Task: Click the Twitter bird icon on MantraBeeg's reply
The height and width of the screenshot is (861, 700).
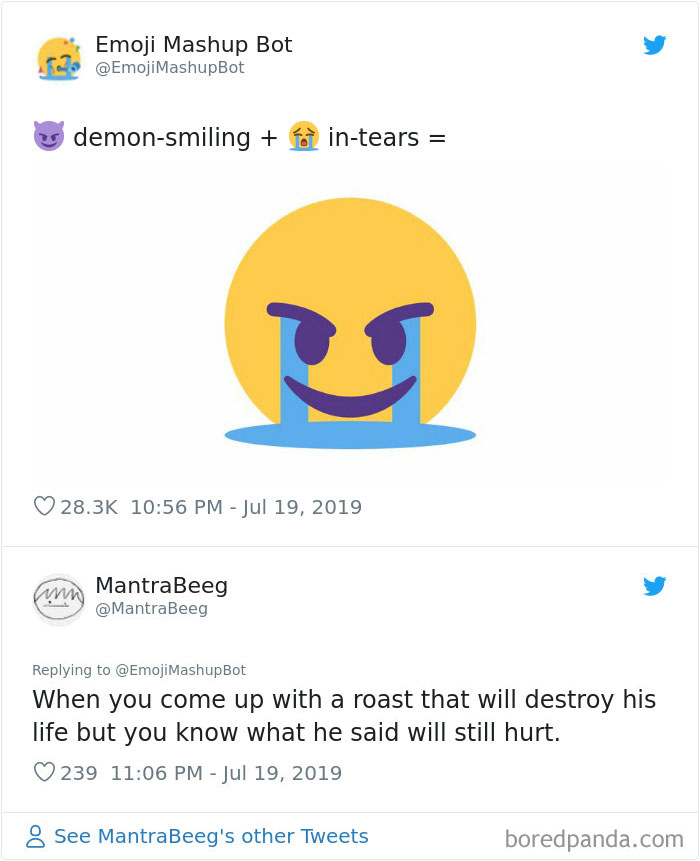Action: tap(655, 587)
